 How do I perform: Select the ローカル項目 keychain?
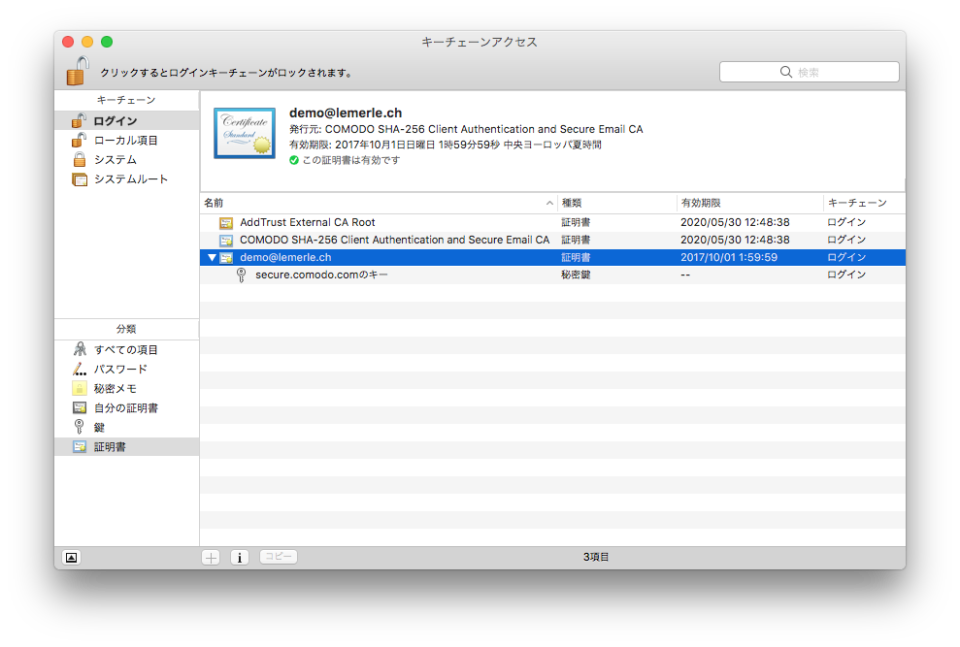pos(125,140)
